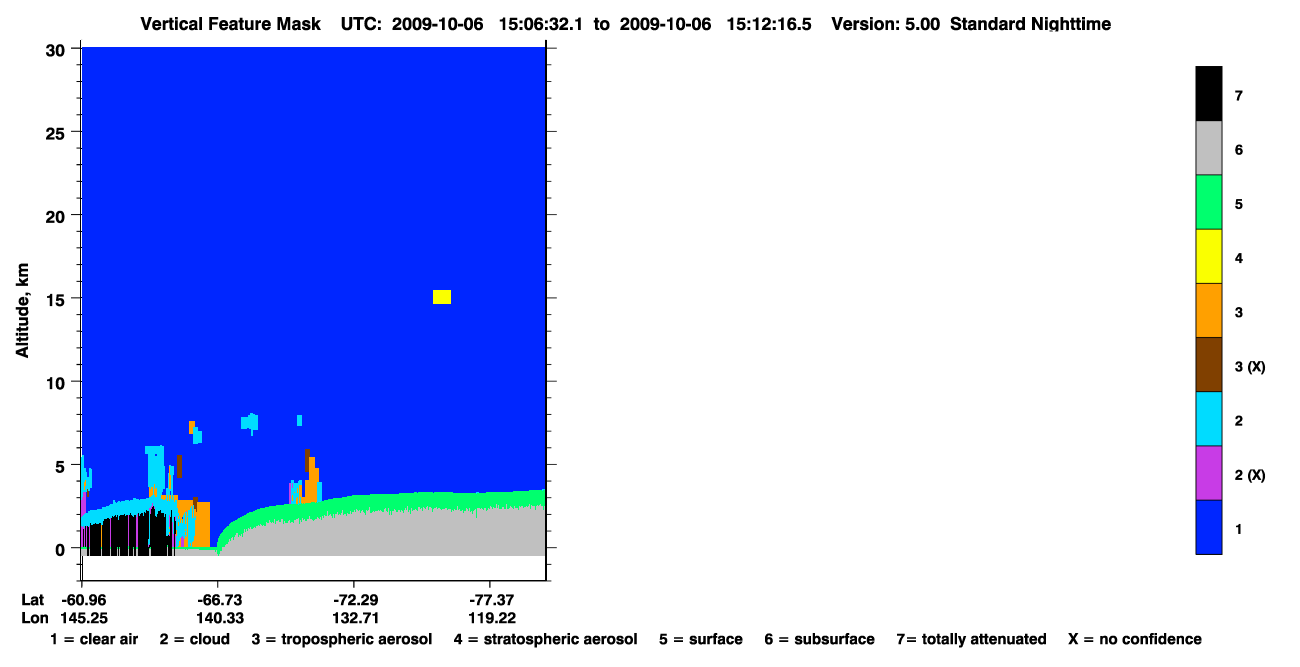Click the blue color bar segment labeled 1

click(x=1208, y=526)
